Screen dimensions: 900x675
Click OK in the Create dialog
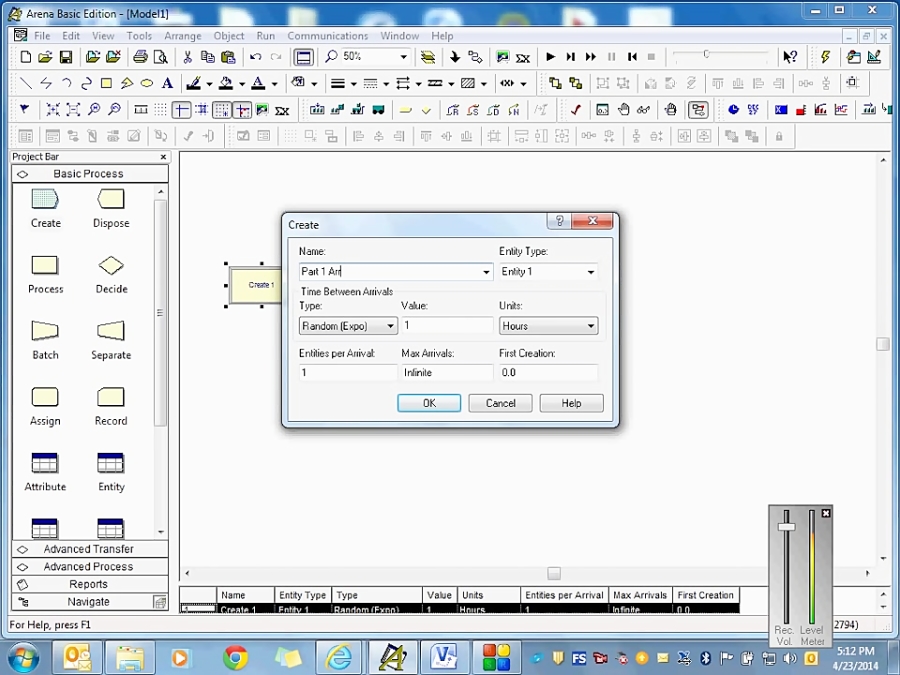(x=428, y=403)
